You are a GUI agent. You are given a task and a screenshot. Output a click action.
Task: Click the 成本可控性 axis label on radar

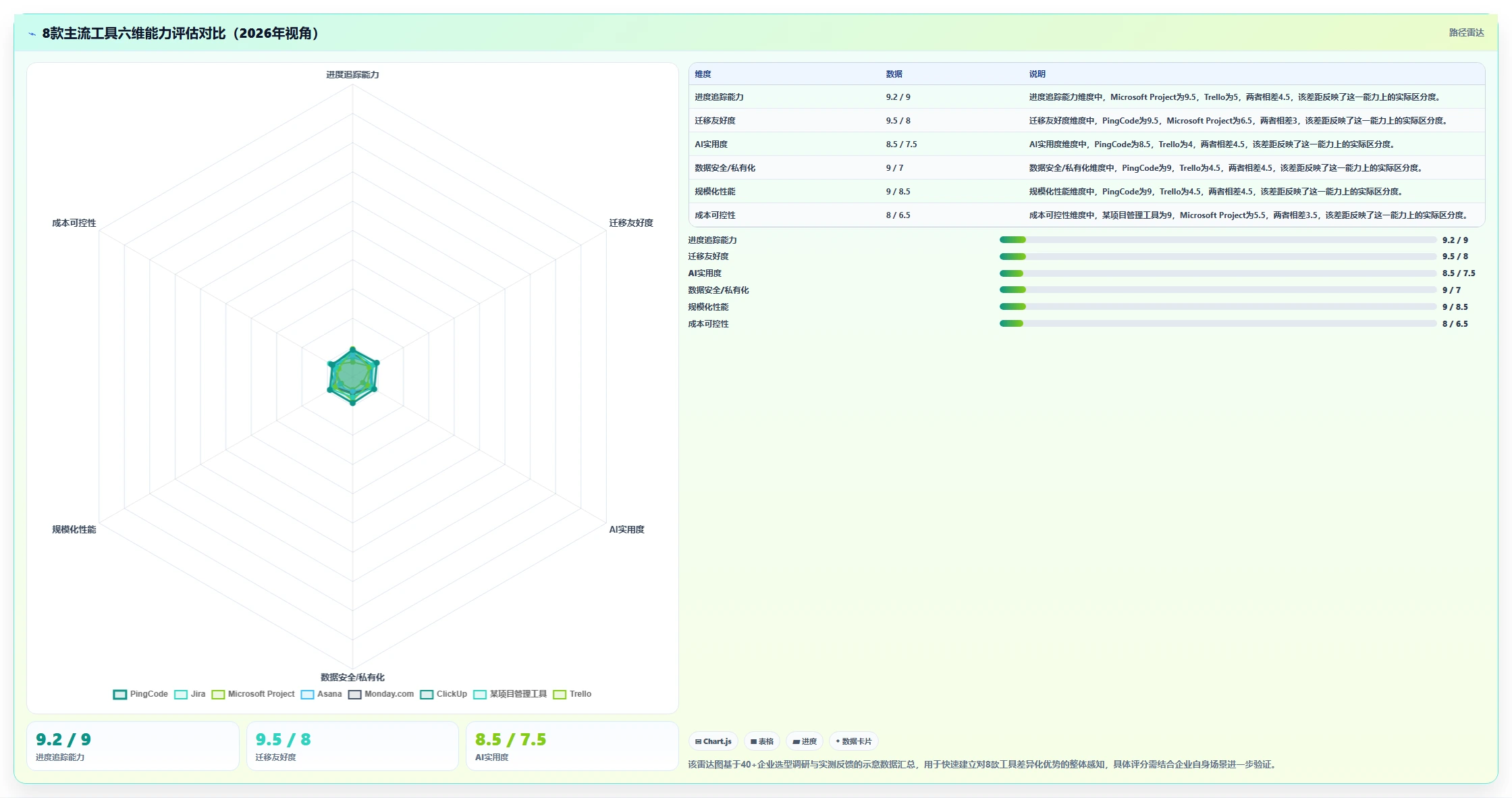(74, 223)
